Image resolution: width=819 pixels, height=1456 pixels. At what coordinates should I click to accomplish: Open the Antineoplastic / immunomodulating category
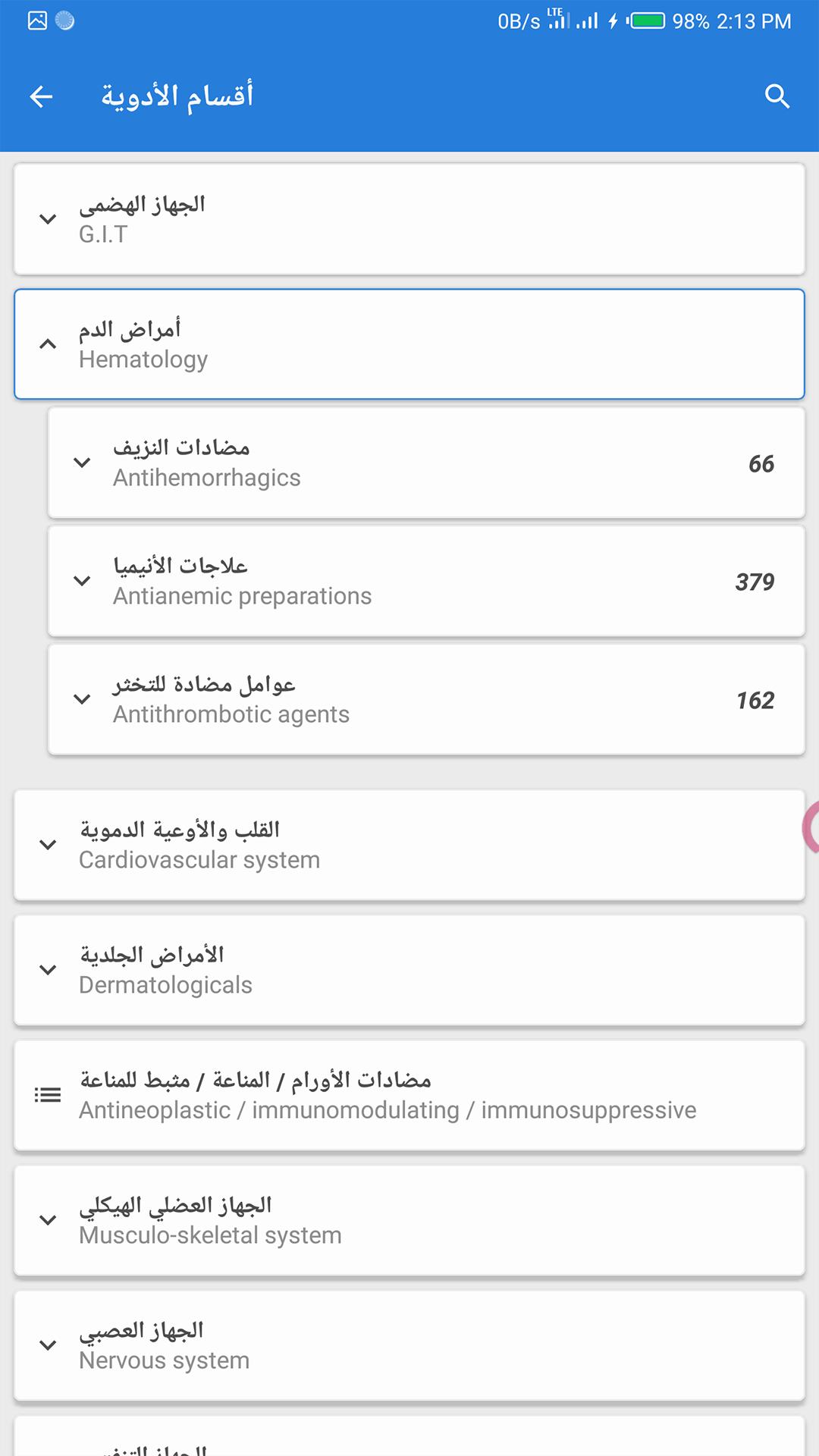pos(387,1095)
